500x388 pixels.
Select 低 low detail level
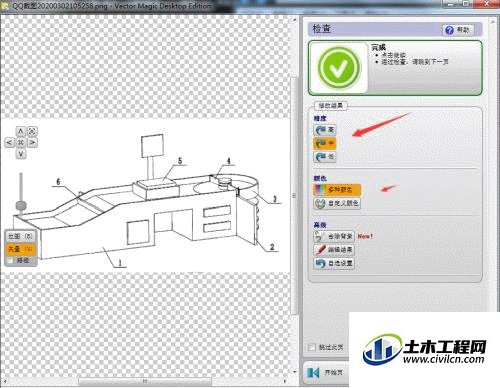(x=325, y=157)
